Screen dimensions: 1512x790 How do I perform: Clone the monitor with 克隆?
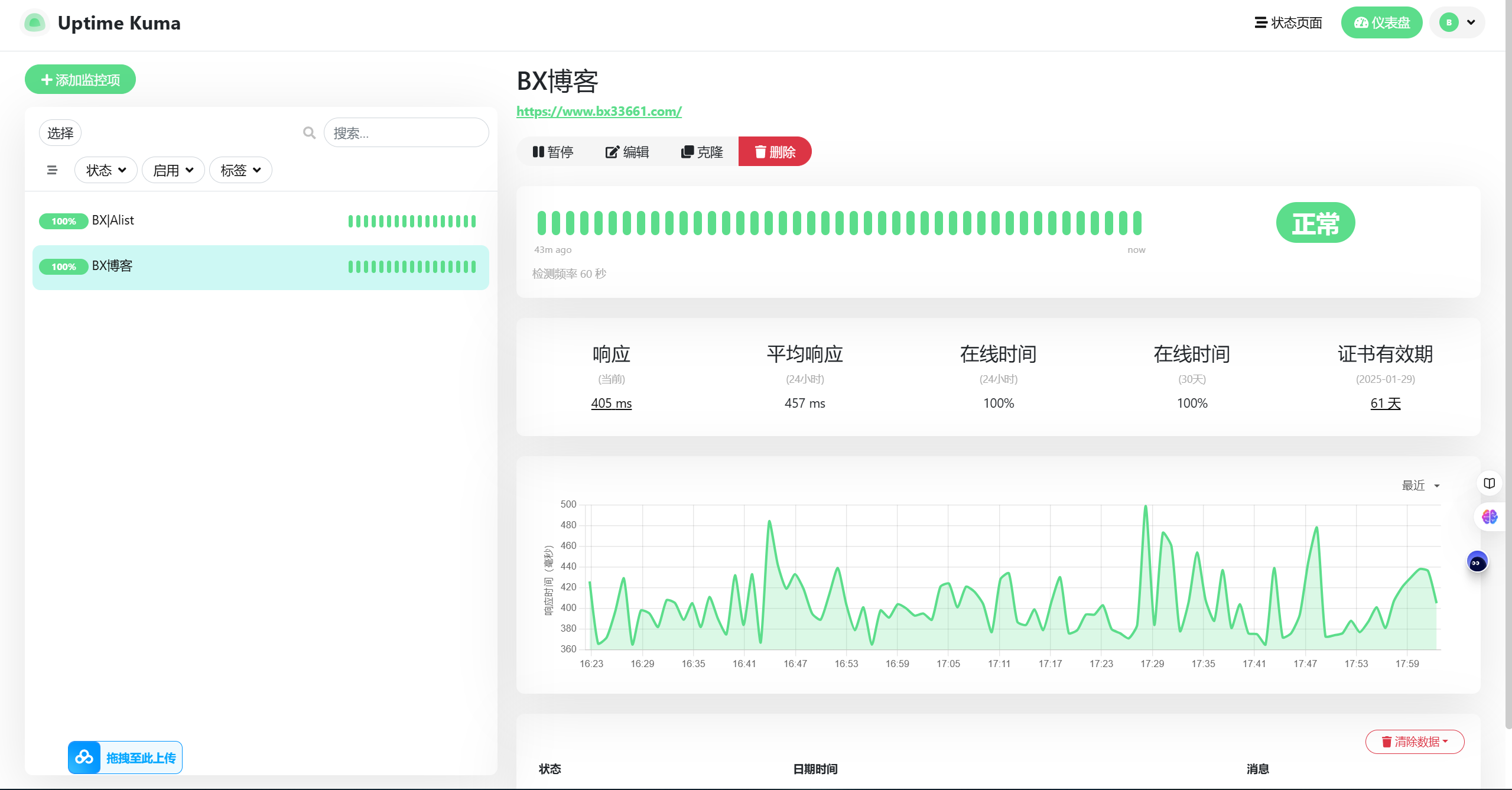click(x=702, y=152)
